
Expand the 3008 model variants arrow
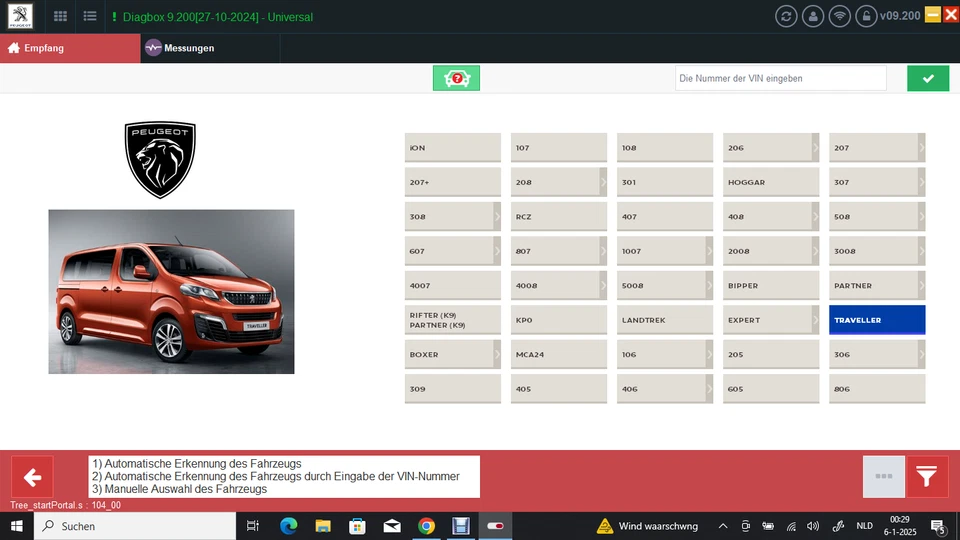921,251
